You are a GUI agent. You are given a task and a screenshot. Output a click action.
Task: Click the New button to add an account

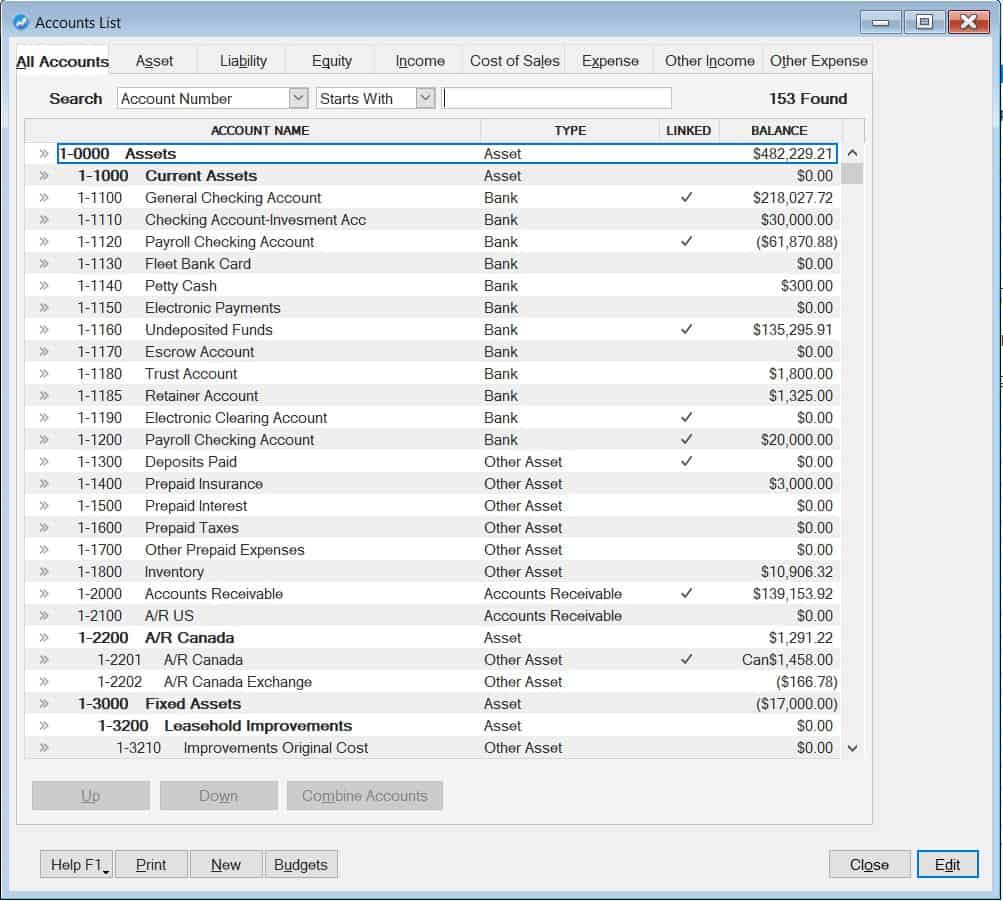226,865
